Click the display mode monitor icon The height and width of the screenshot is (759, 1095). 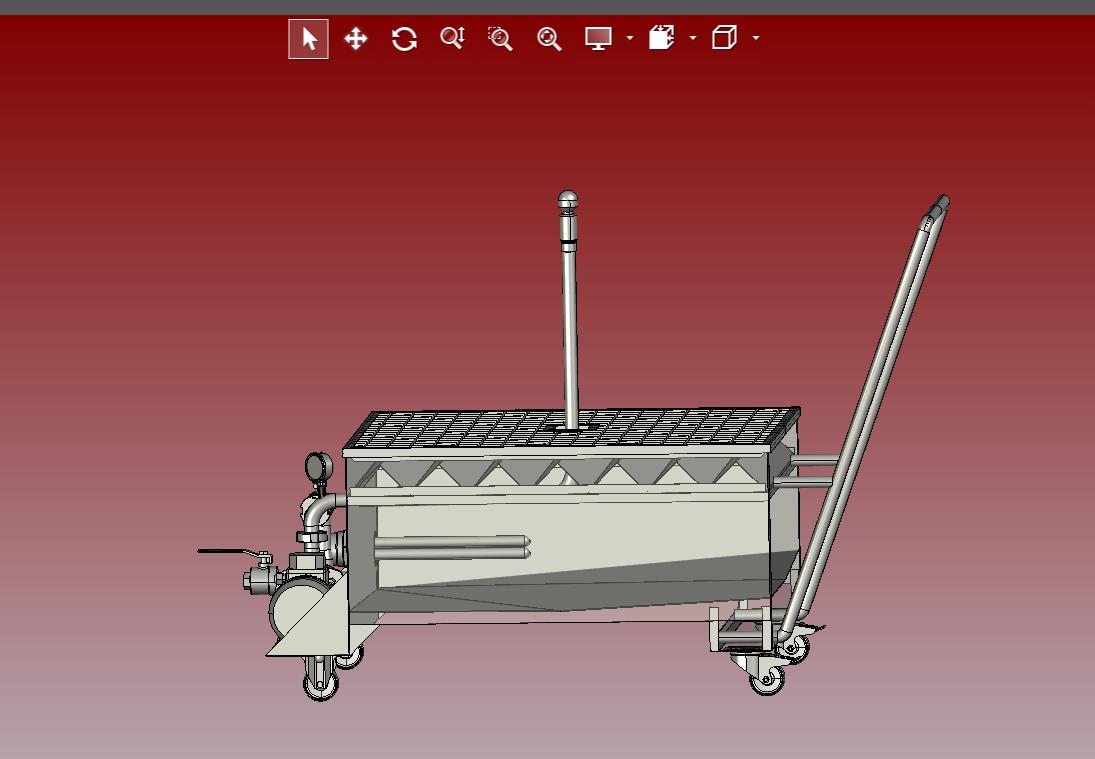coord(598,38)
